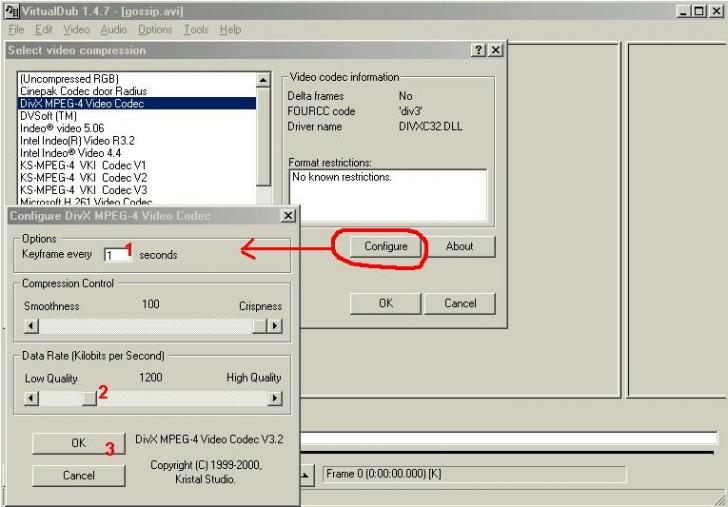This screenshot has width=728, height=507.
Task: Click the Keyframe every seconds input field
Action: click(x=116, y=255)
